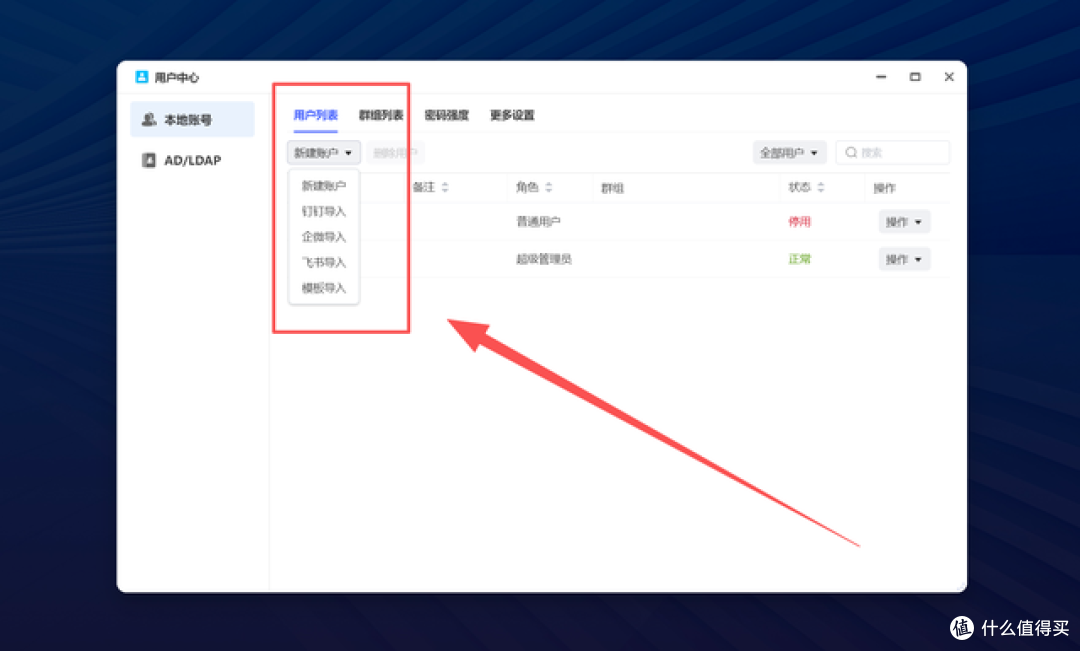Open AD/LDAP in the sidebar
The width and height of the screenshot is (1080, 651).
tap(192, 161)
